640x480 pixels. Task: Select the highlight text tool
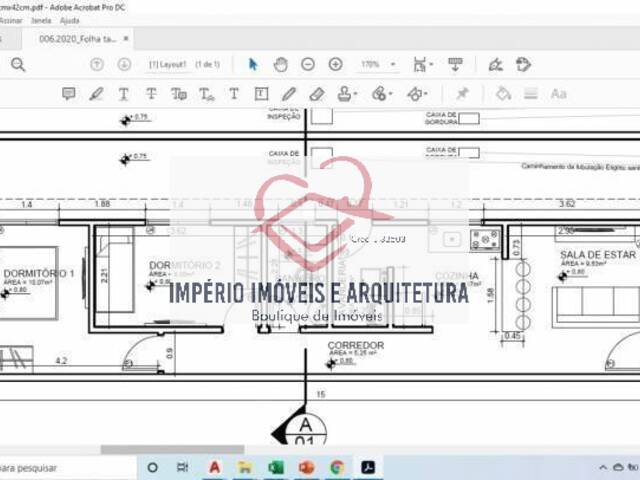click(96, 94)
